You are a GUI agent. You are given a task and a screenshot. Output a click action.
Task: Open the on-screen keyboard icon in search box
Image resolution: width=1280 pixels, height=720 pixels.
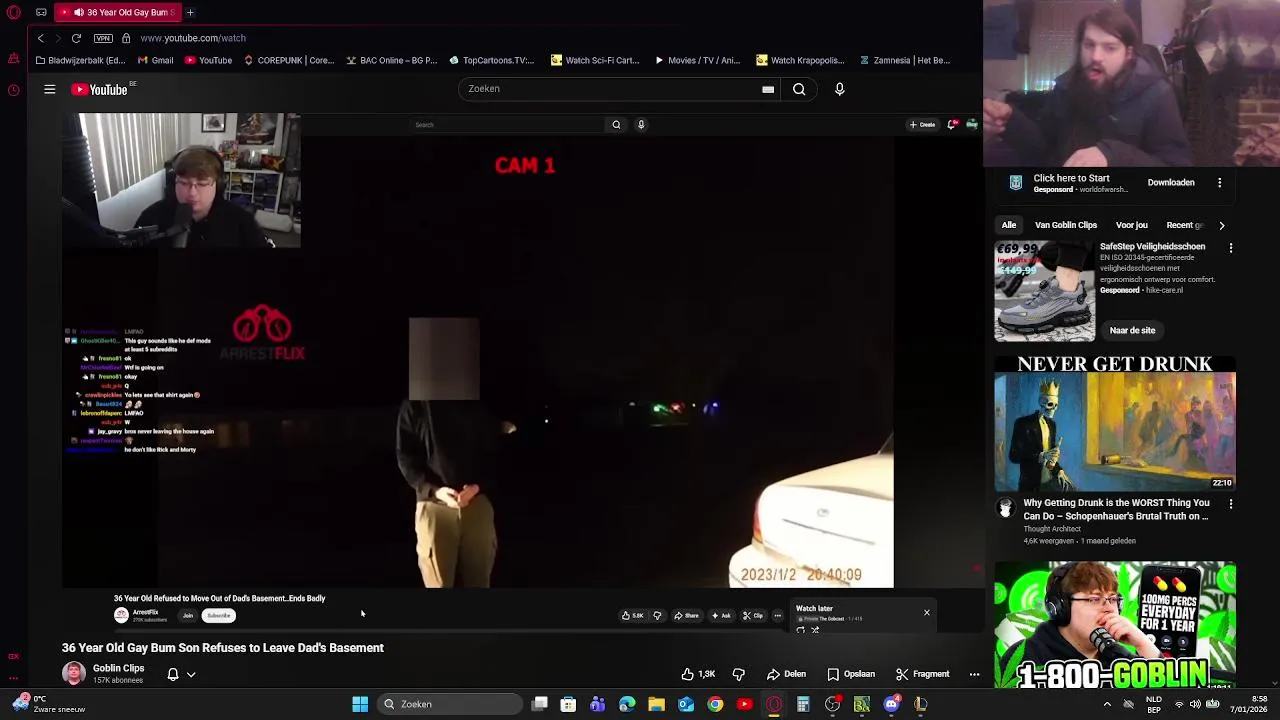768,89
